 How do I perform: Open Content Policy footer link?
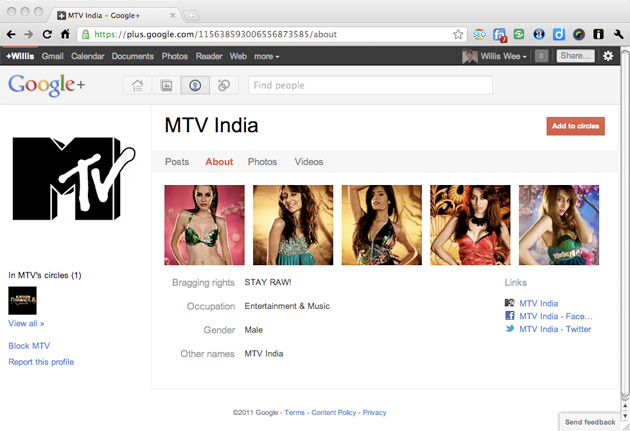333,413
